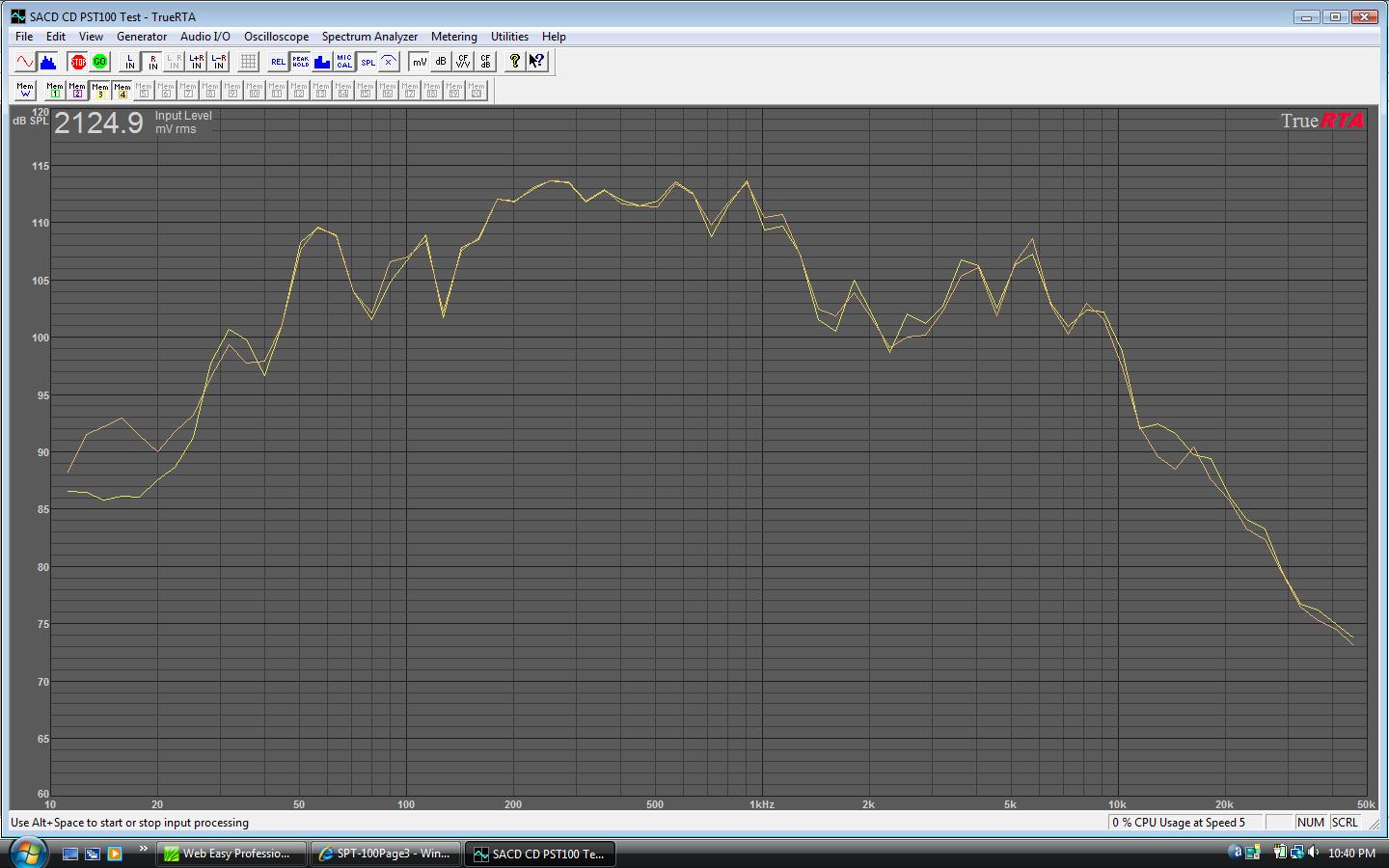
Task: Open the Generator menu
Action: click(x=142, y=37)
